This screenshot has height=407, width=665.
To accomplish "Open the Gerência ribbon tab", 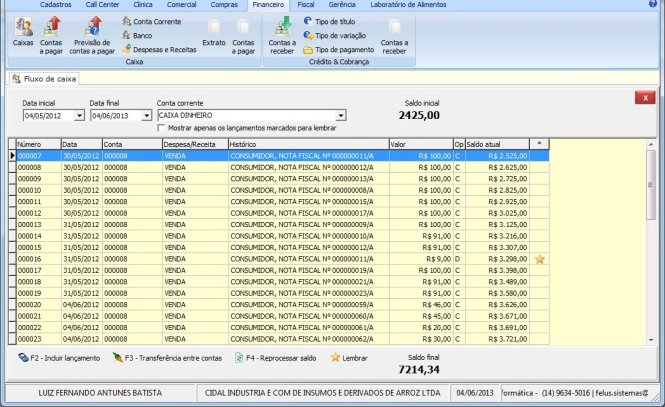I will pos(342,5).
